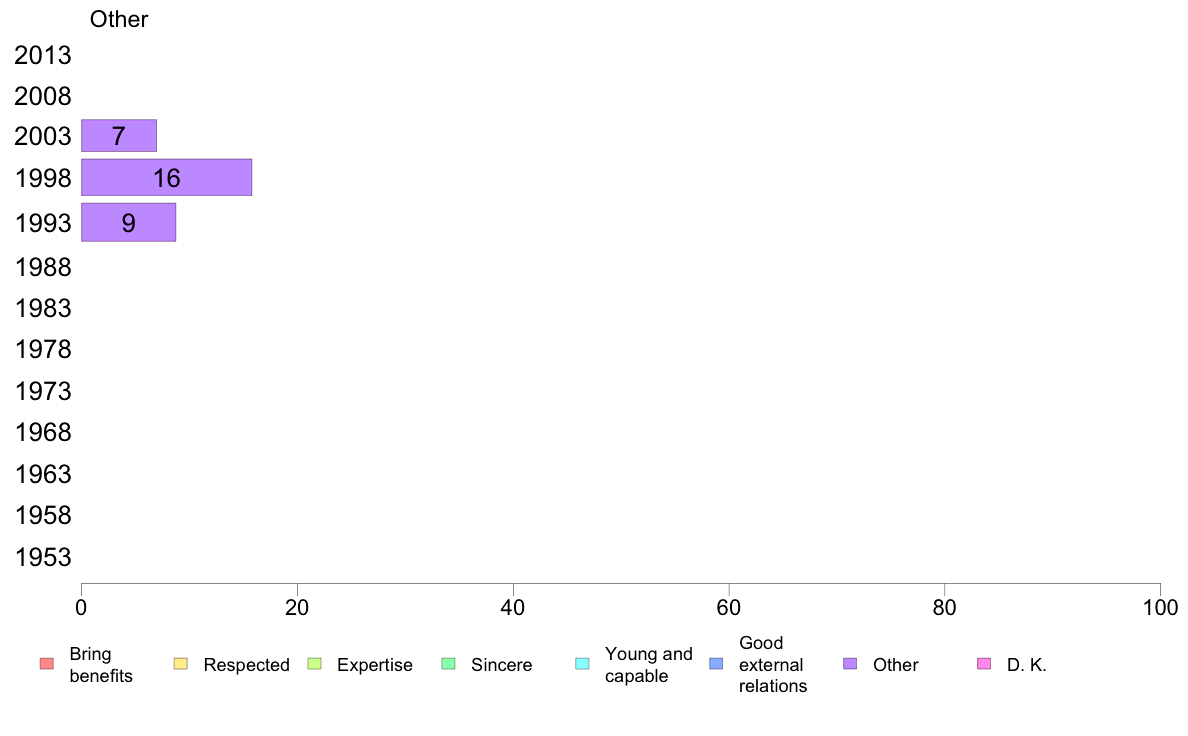This screenshot has width=1188, height=736.
Task: Click the D. K. pink legend swatch
Action: (x=984, y=664)
